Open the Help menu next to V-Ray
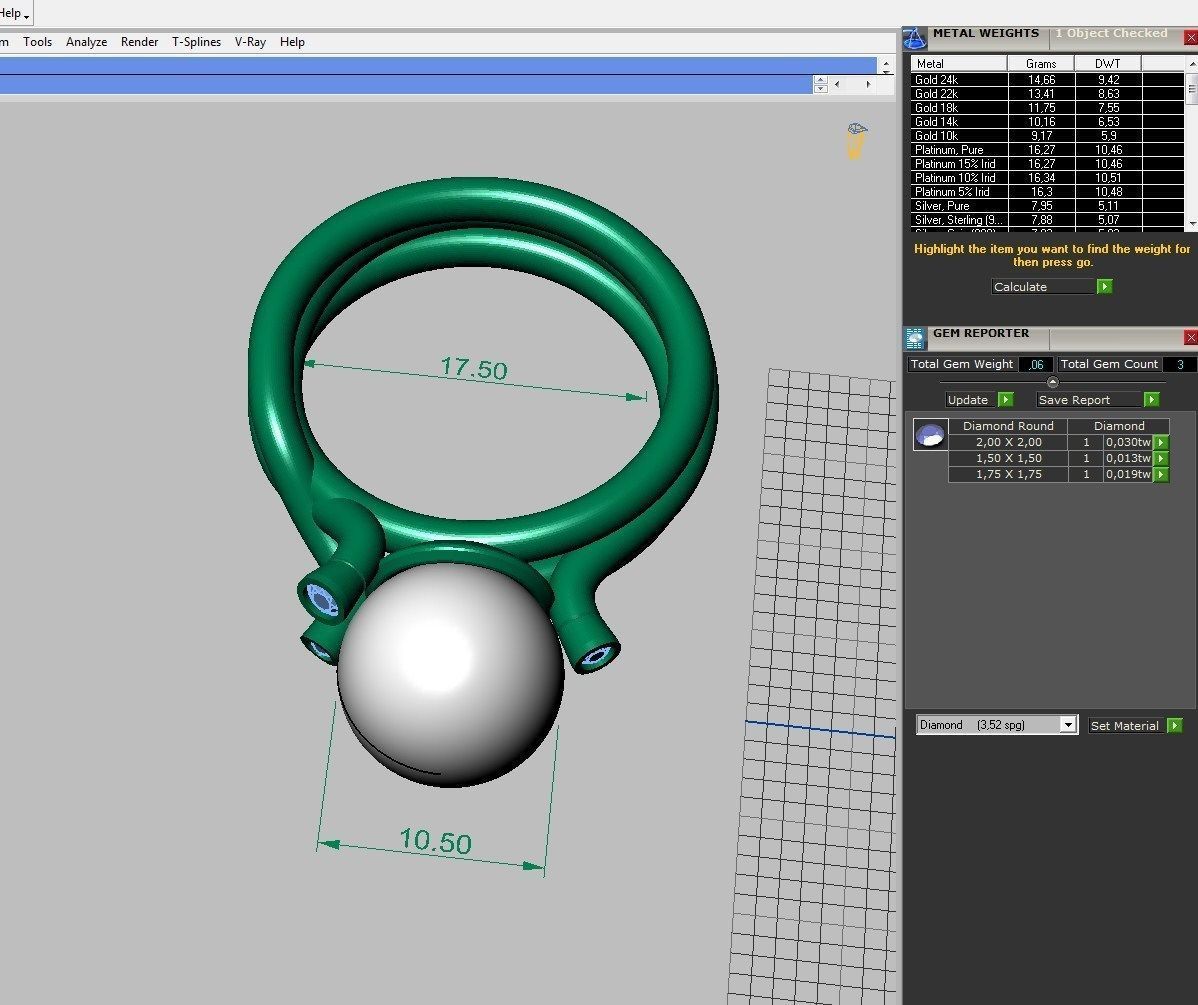 point(292,42)
